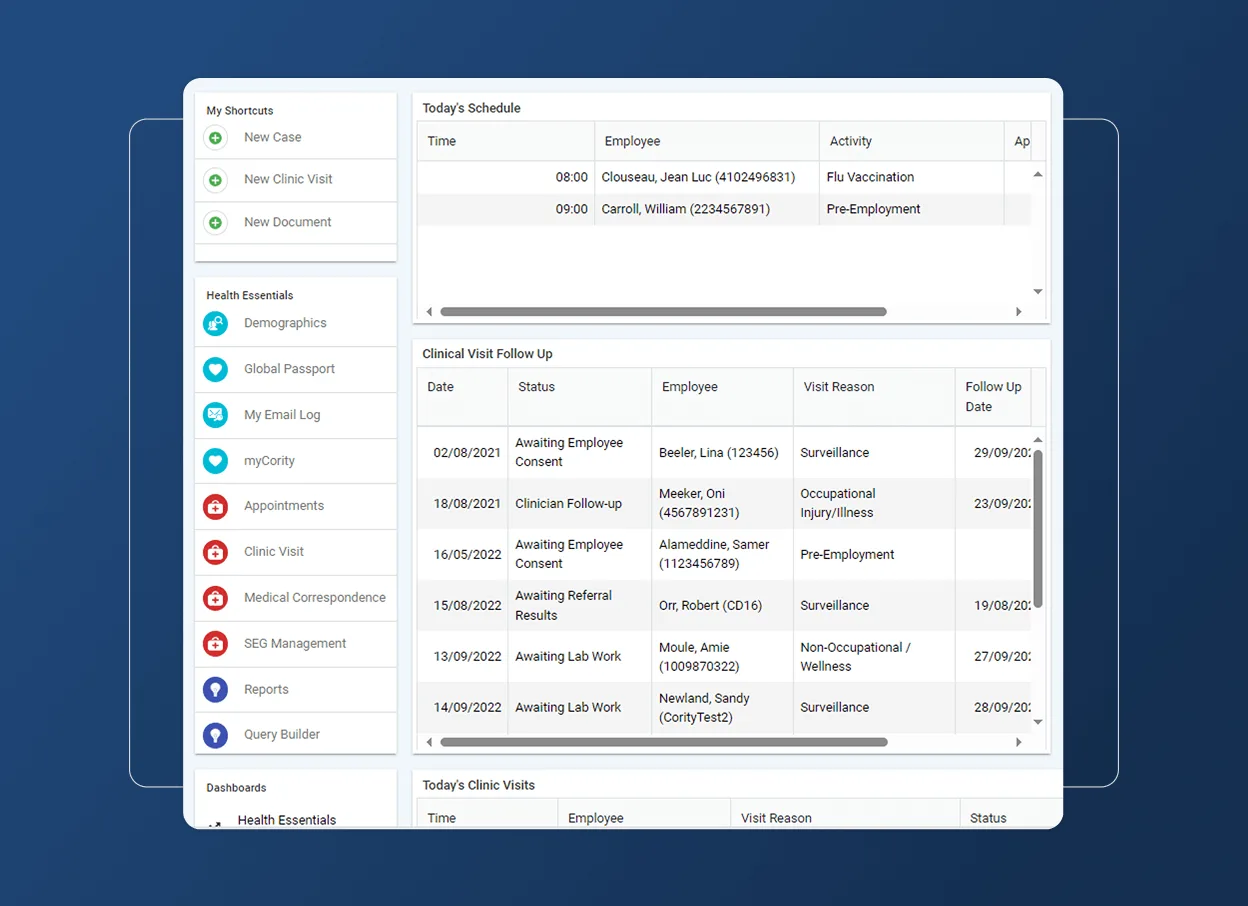The height and width of the screenshot is (906, 1248).
Task: Open the Appointments module
Action: [284, 506]
